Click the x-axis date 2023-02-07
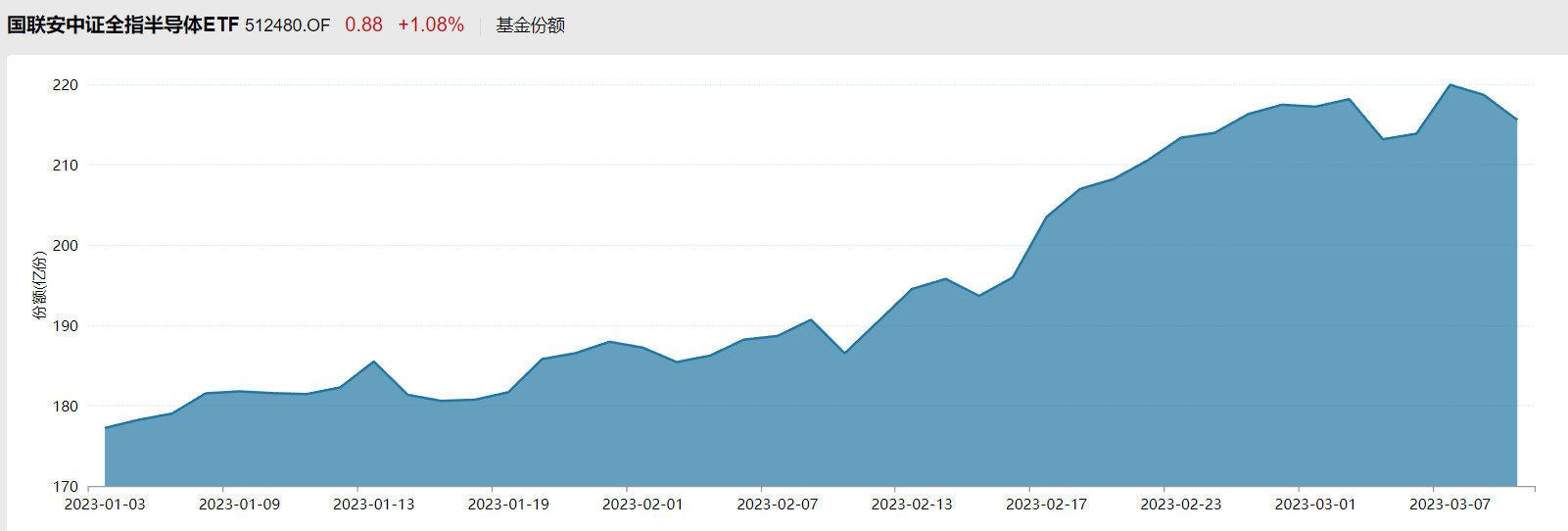Screen dimensions: 1568x531 (778, 505)
